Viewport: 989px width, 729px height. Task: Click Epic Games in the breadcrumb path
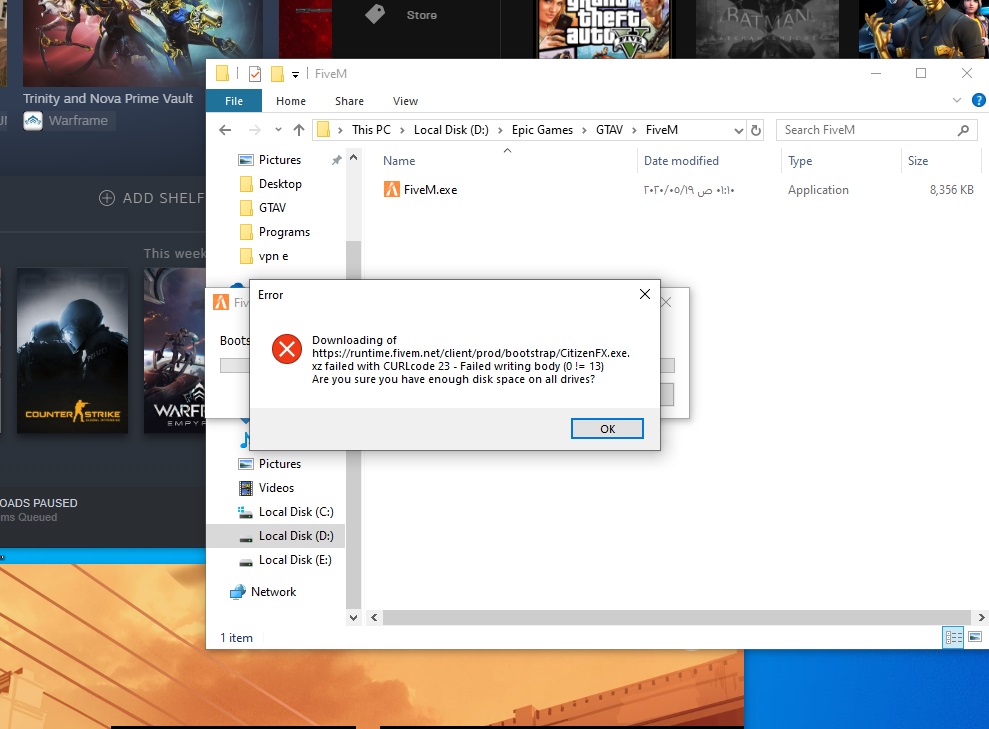point(543,130)
